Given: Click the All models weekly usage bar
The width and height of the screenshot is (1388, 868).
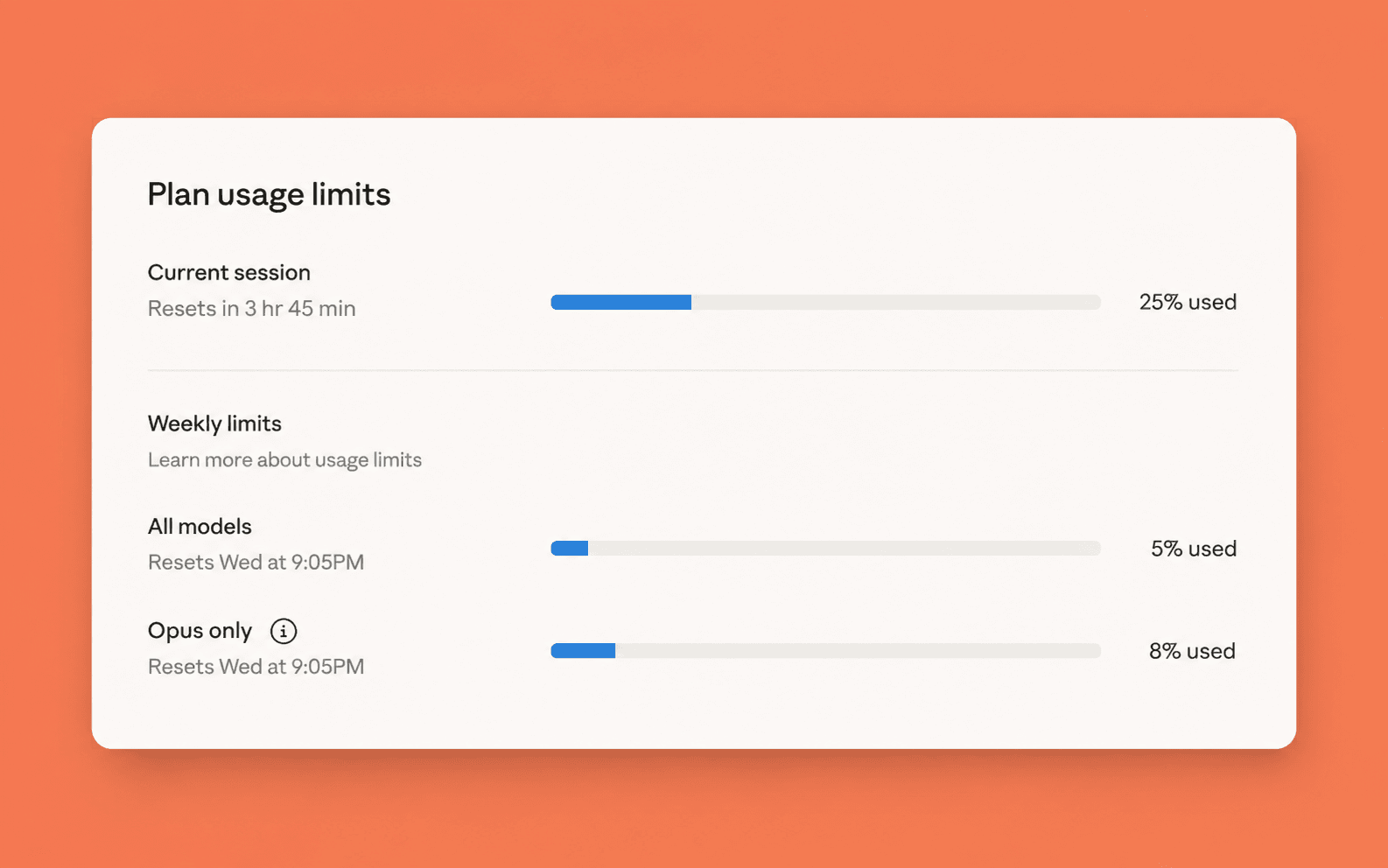Looking at the screenshot, I should click(x=825, y=549).
